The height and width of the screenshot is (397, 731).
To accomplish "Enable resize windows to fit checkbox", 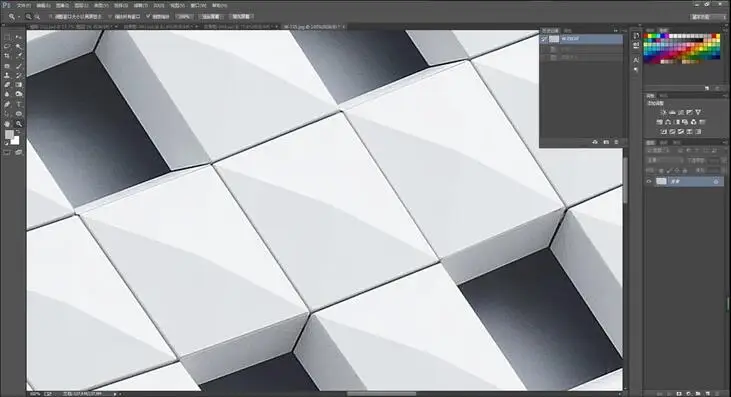I will (51, 16).
